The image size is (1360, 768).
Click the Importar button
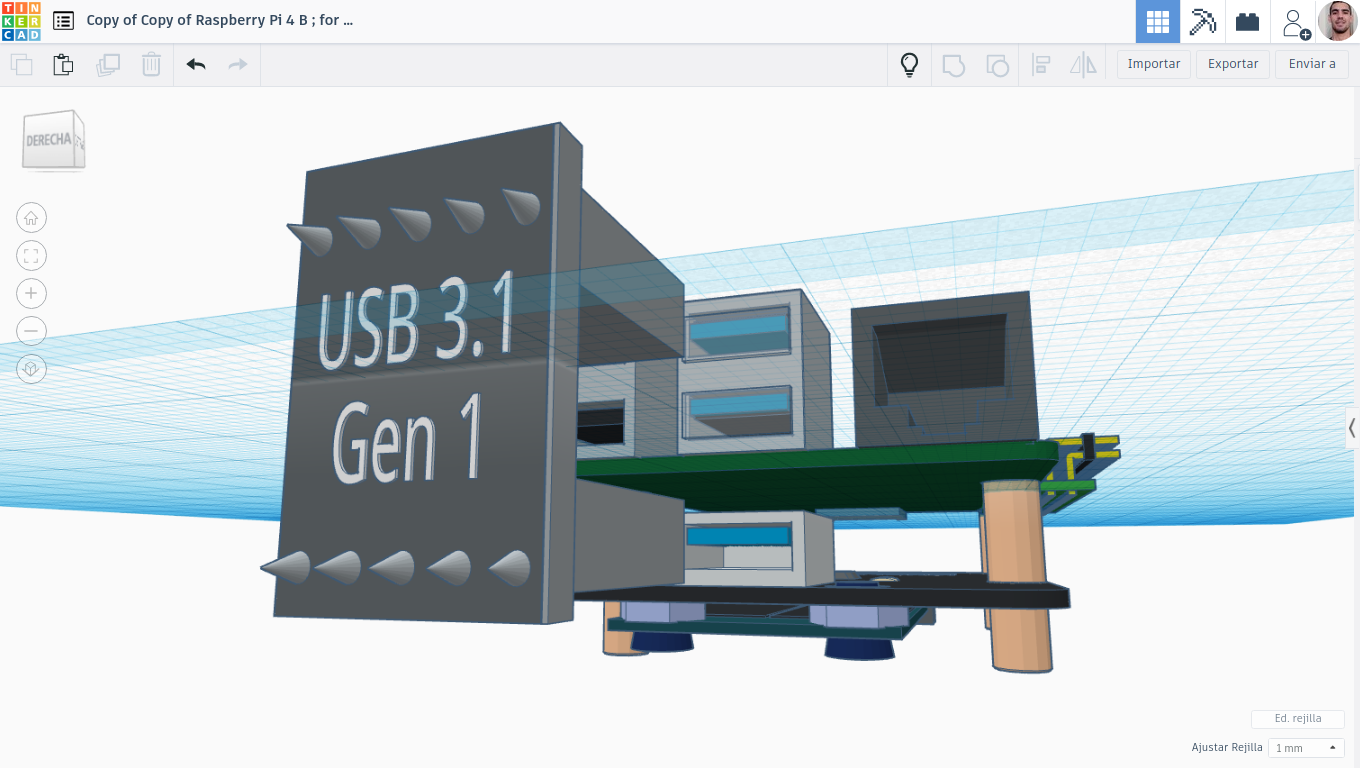click(1154, 64)
